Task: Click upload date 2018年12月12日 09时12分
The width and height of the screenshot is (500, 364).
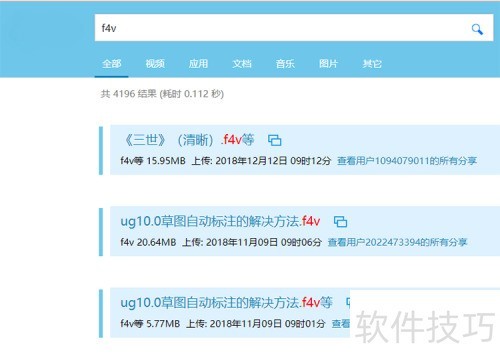Action: point(273,161)
